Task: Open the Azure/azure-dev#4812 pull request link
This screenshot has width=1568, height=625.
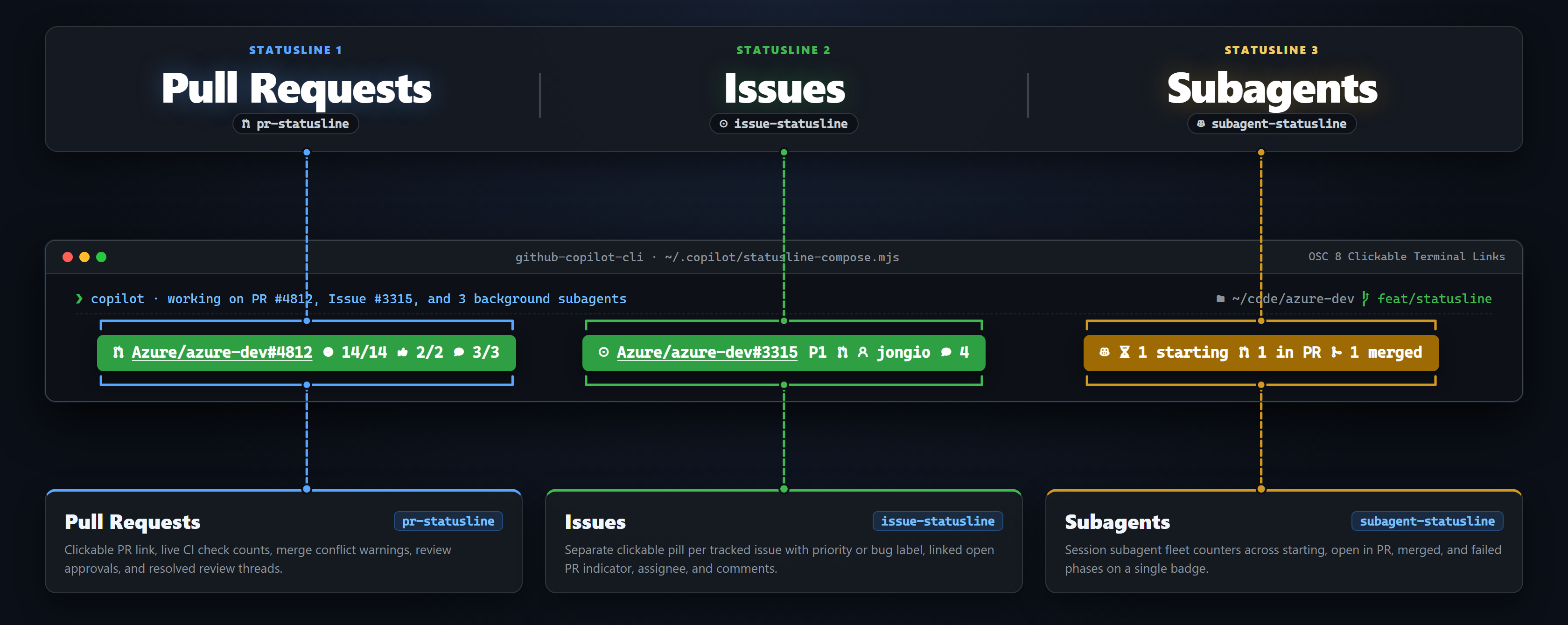Action: [222, 352]
